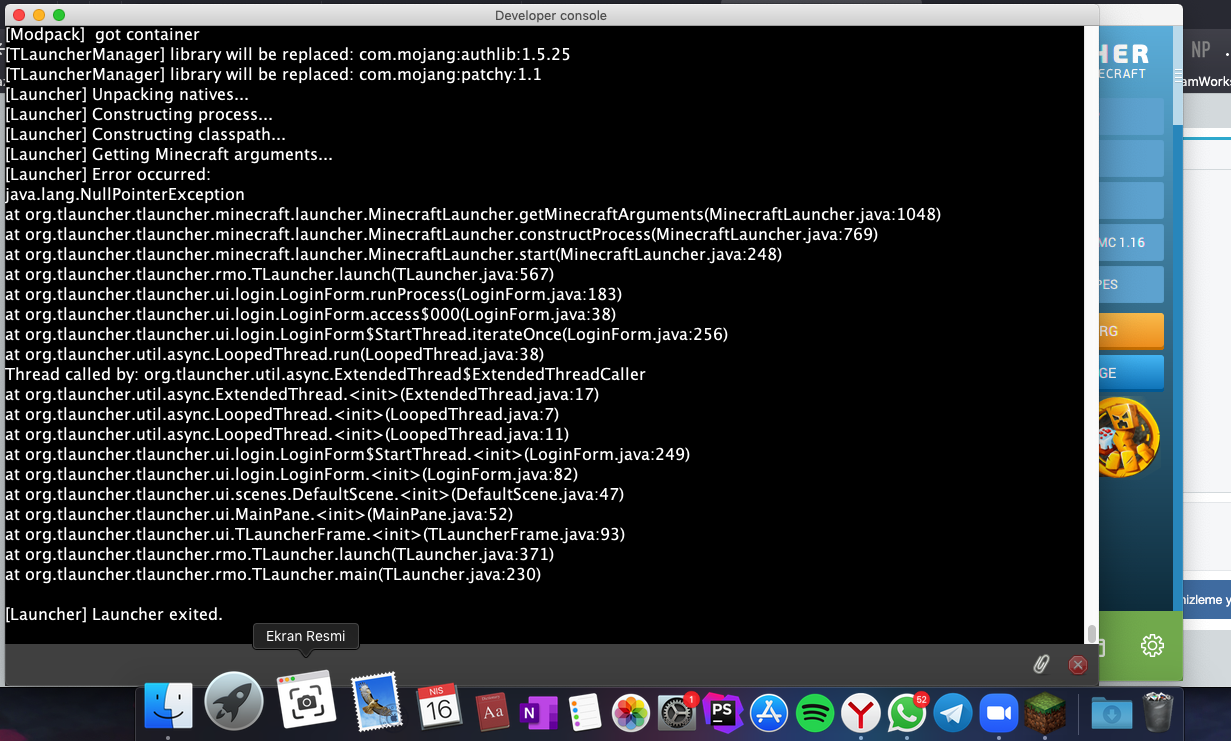Open Mail stamp icon in Dock

click(x=376, y=702)
